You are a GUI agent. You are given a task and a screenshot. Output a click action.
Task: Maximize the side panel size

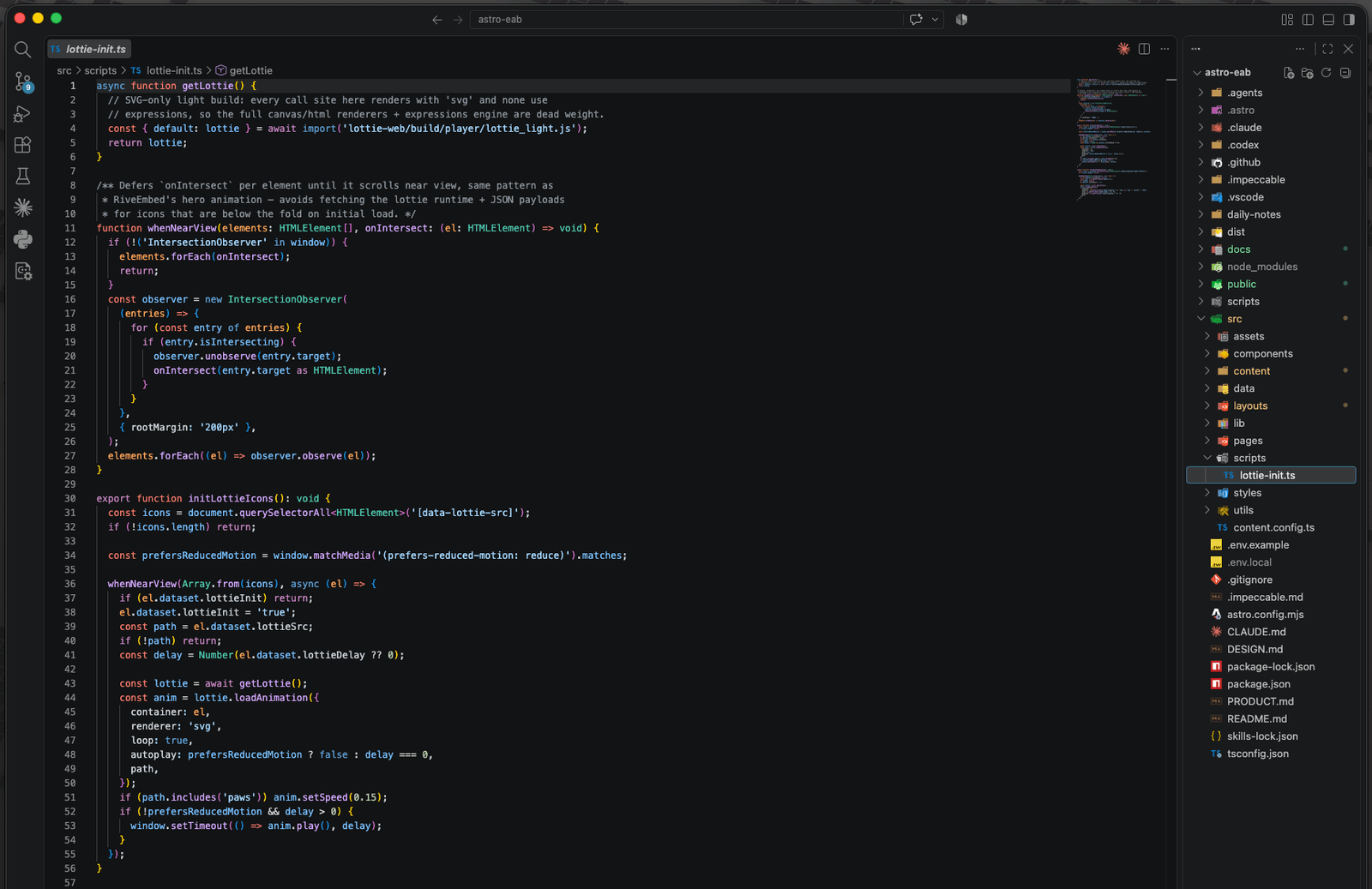(x=1327, y=49)
